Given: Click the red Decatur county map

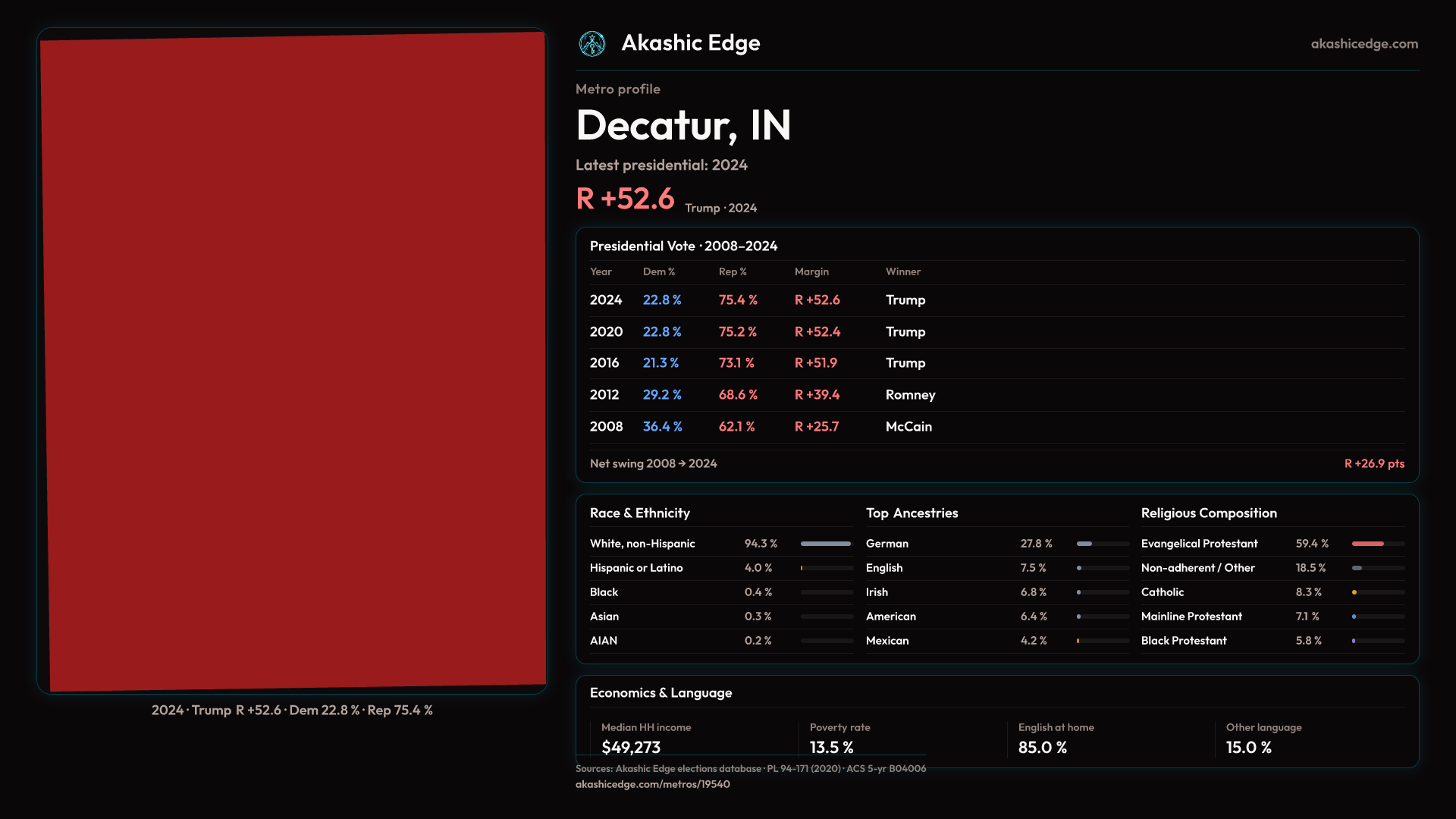Looking at the screenshot, I should (293, 361).
